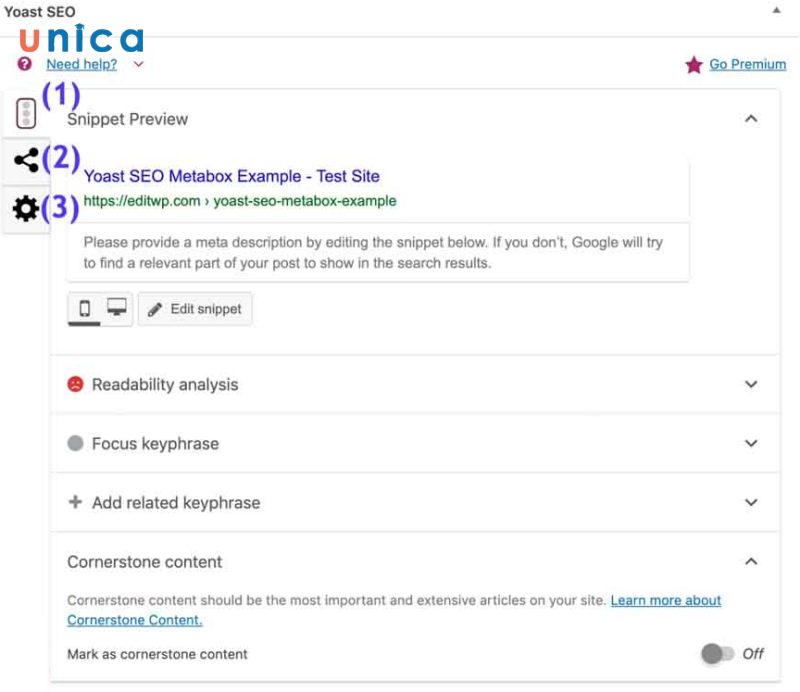The height and width of the screenshot is (692, 800).
Task: Click the pencil icon on Edit snippet
Action: tap(158, 309)
